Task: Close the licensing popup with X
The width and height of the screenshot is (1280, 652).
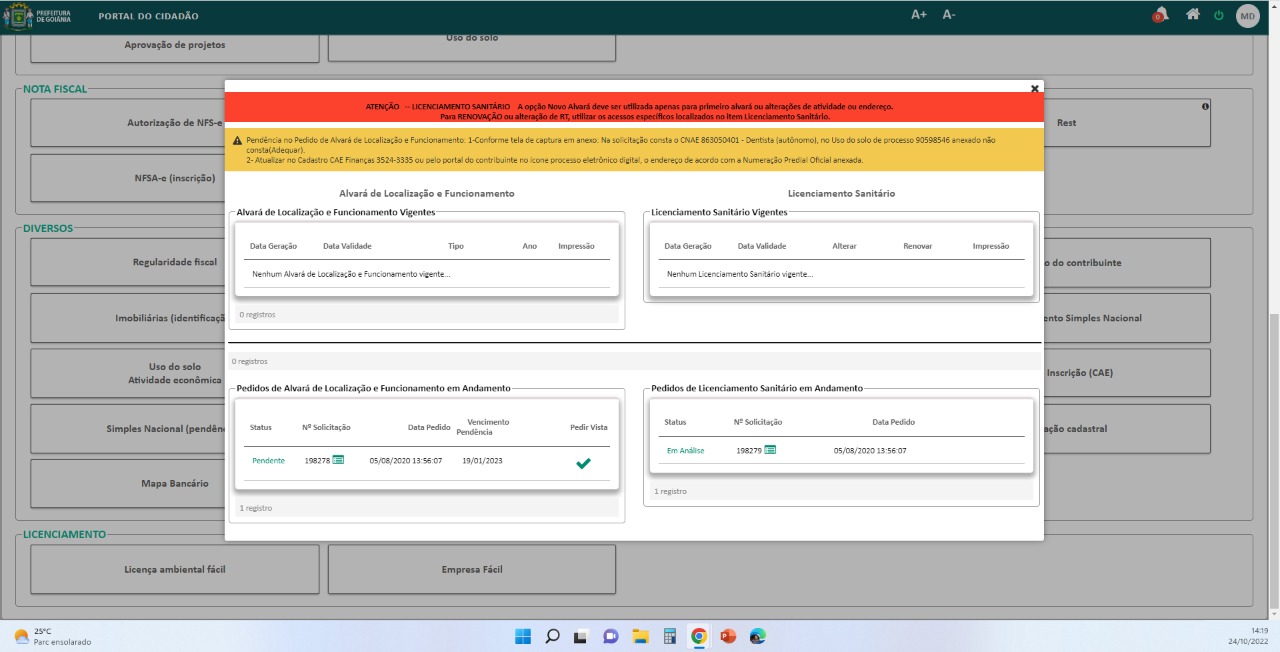Action: (1035, 88)
